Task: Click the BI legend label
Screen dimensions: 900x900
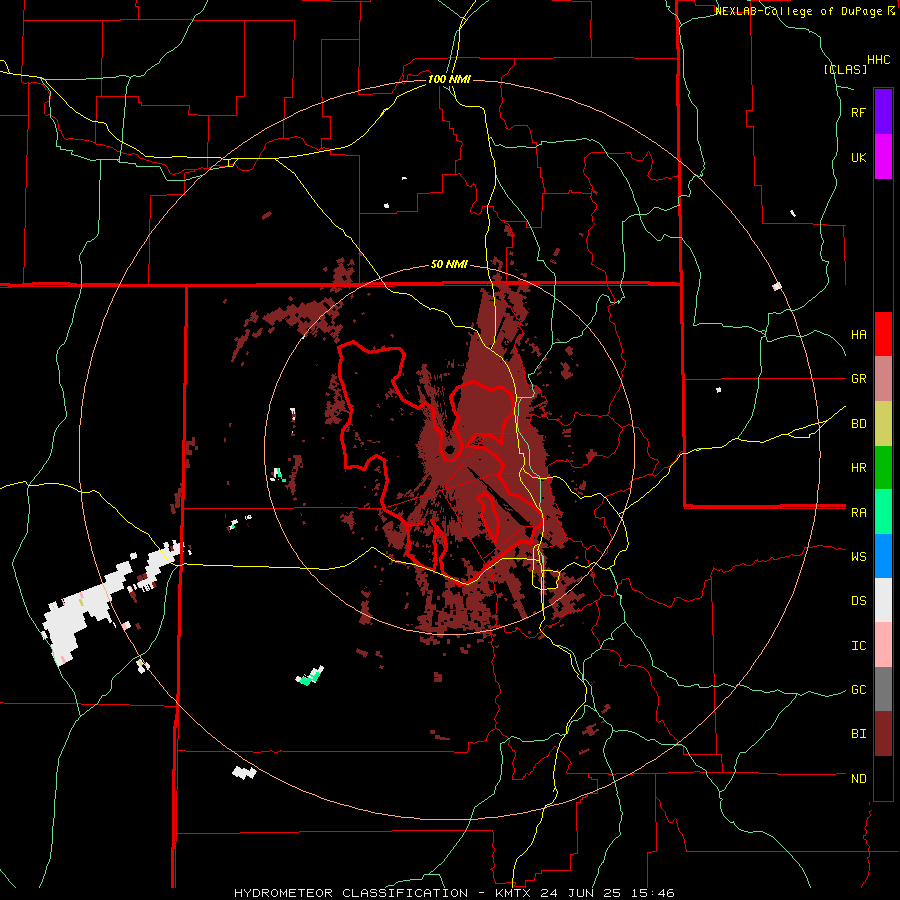Action: [858, 734]
